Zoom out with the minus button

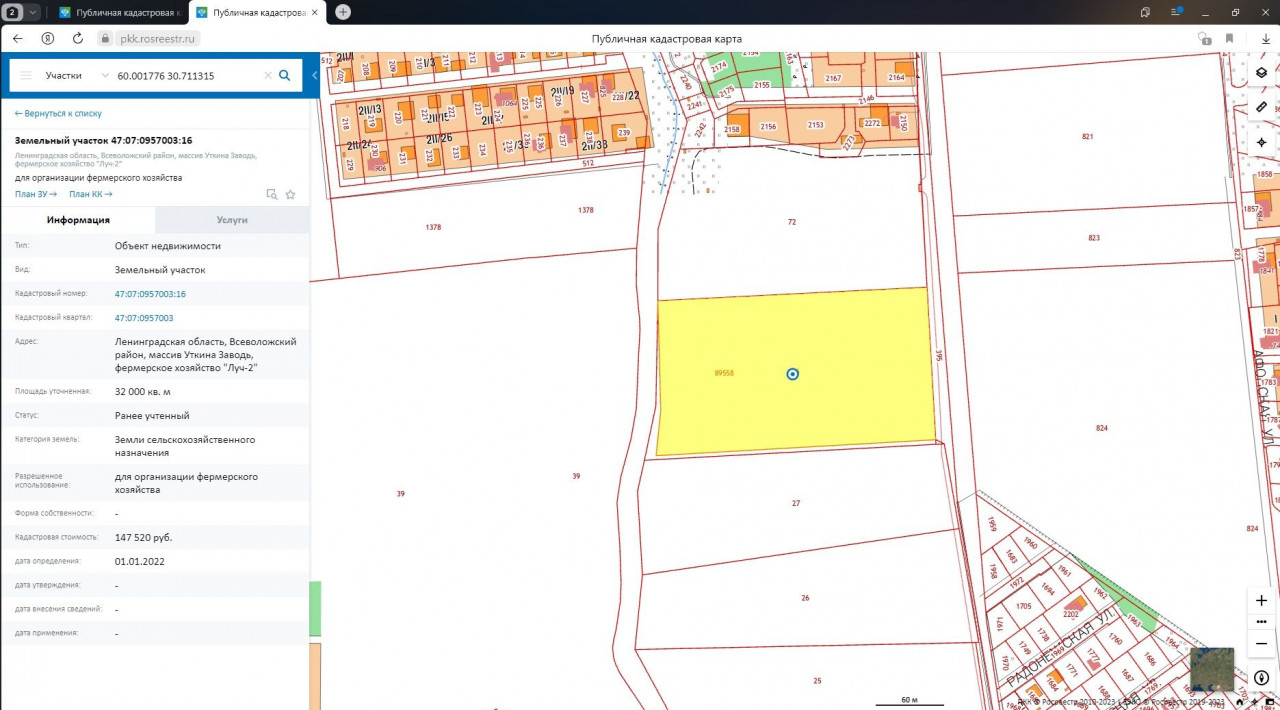[x=1261, y=641]
